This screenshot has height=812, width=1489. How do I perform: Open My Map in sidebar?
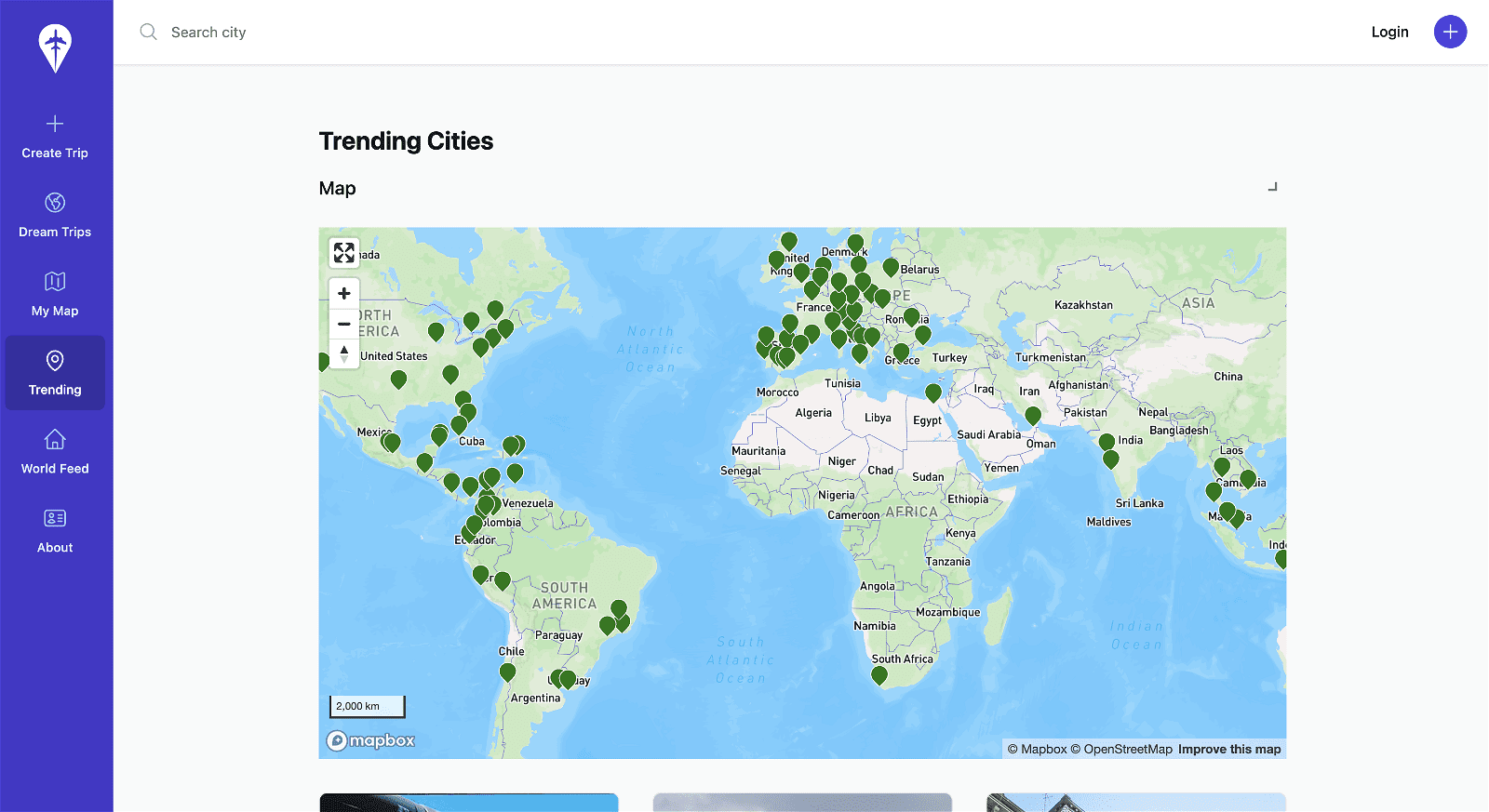[55, 295]
